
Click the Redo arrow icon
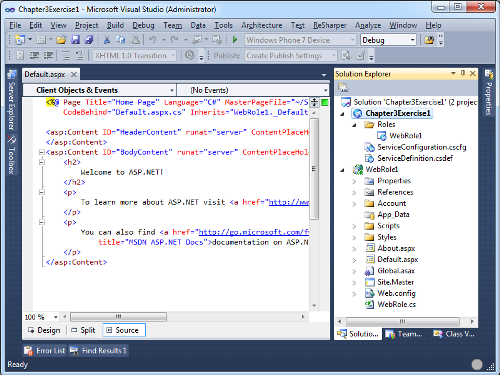tap(174, 40)
